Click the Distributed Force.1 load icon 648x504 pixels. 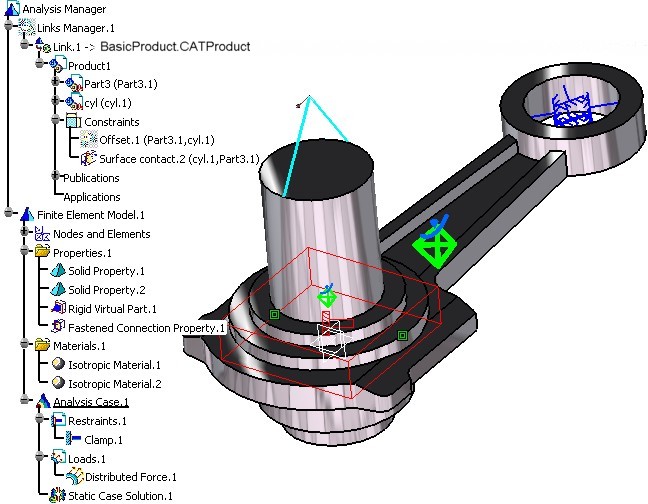(74, 477)
